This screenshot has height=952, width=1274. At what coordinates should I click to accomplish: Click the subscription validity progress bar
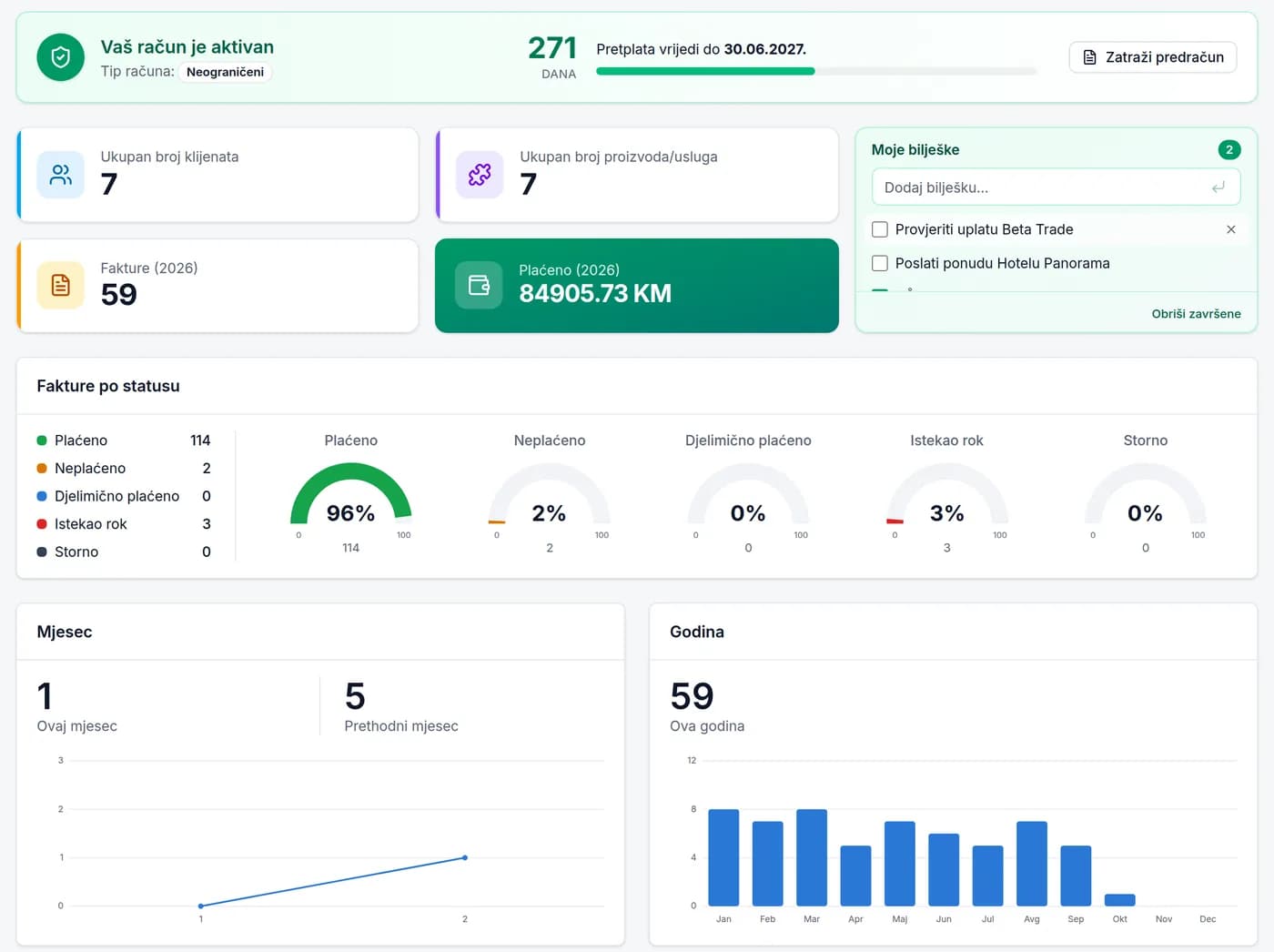pyautogui.click(x=816, y=71)
